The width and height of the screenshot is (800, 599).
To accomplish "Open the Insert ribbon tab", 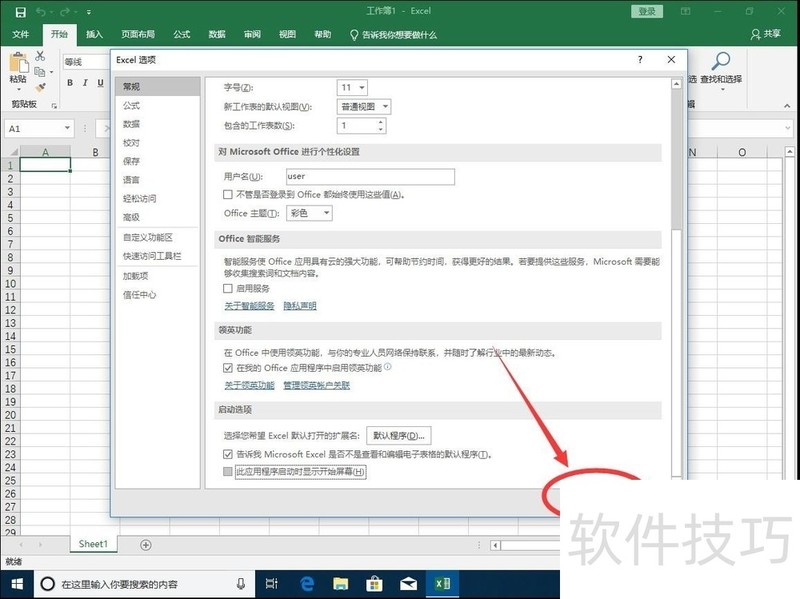I will [94, 34].
